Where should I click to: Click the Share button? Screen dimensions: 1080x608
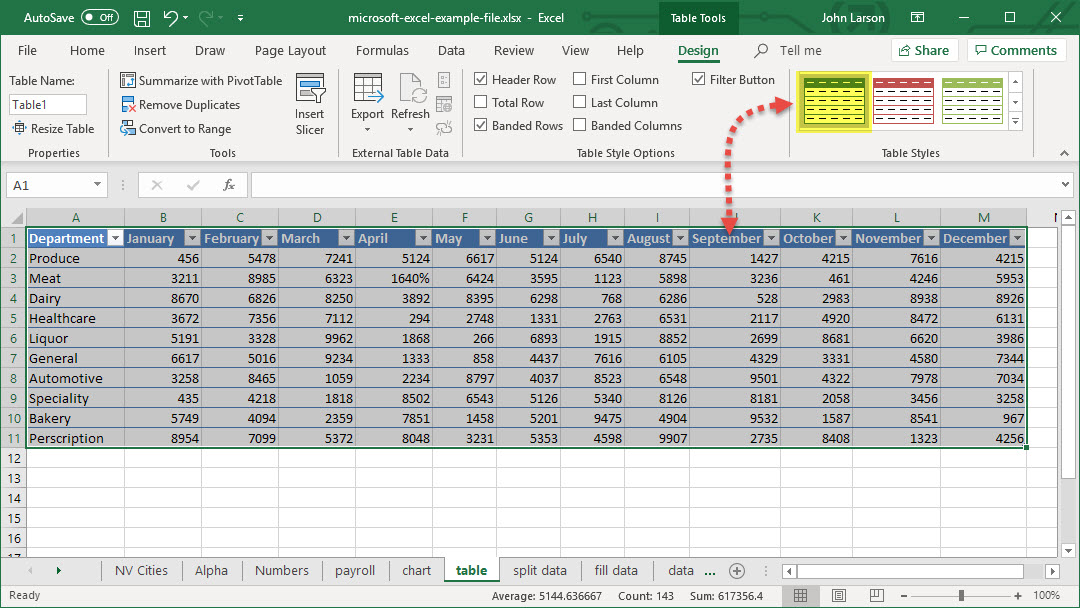click(x=923, y=51)
